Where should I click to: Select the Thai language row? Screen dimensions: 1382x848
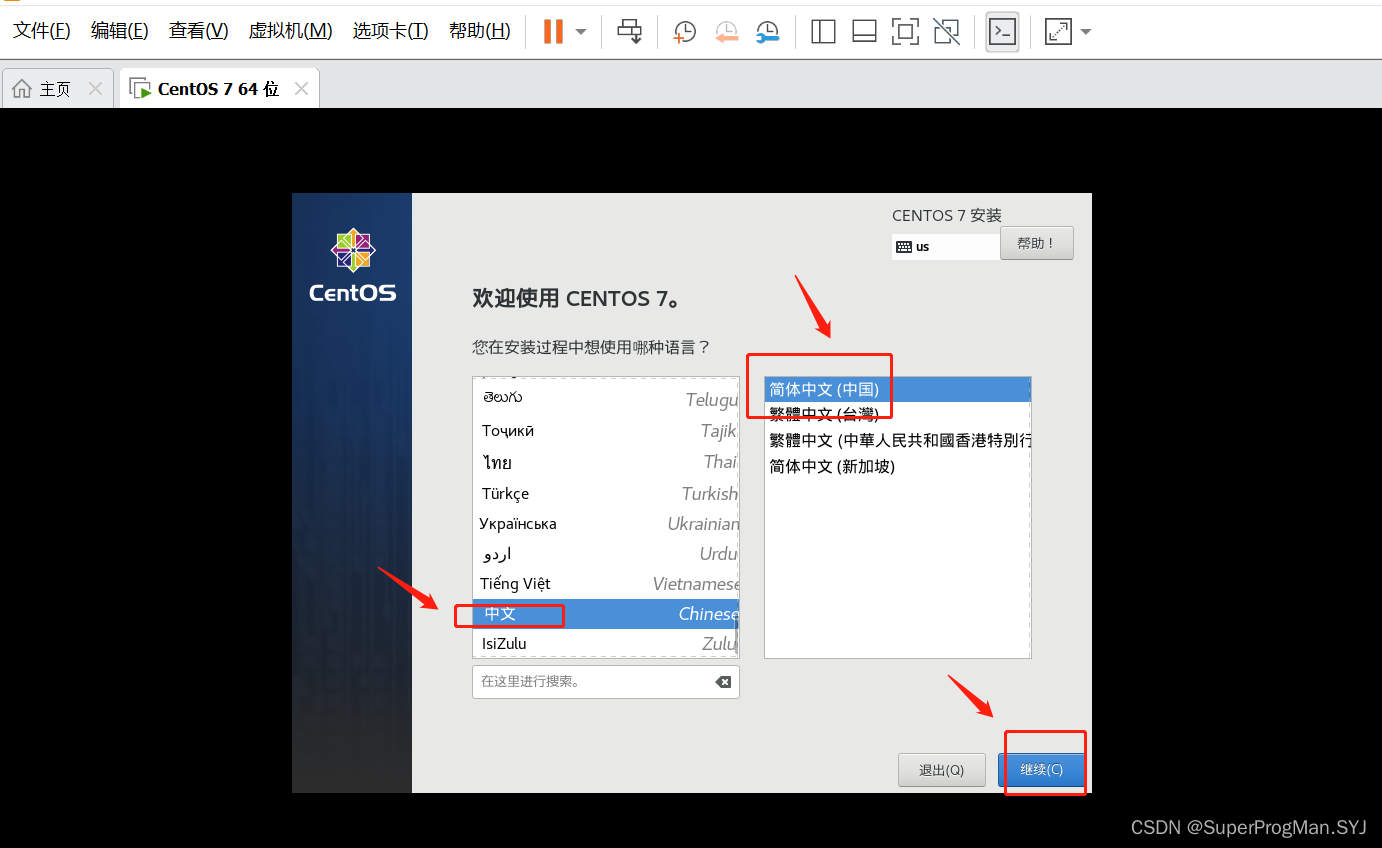click(x=606, y=462)
